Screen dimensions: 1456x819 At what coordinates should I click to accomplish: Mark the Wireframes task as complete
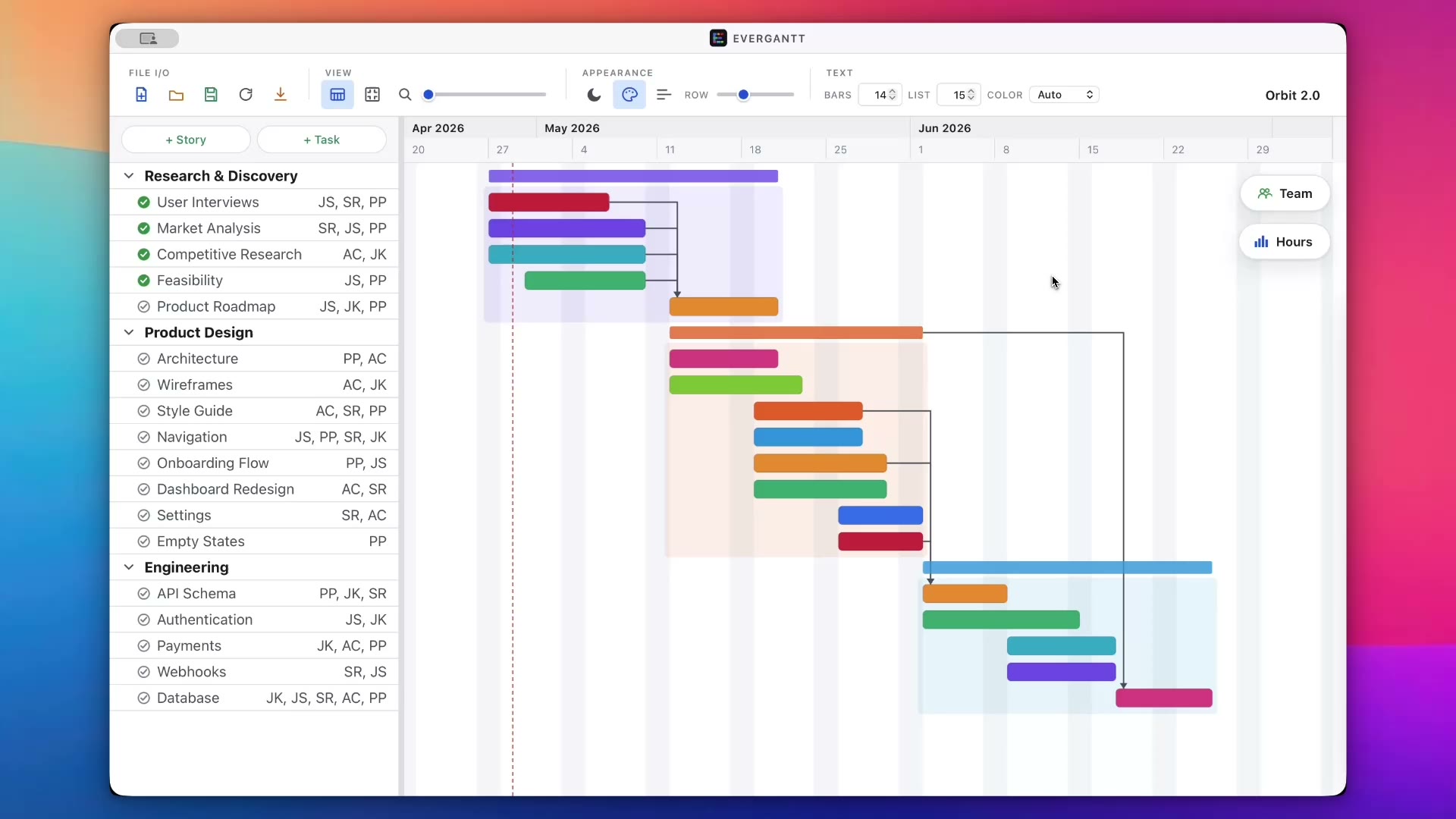[x=143, y=385]
